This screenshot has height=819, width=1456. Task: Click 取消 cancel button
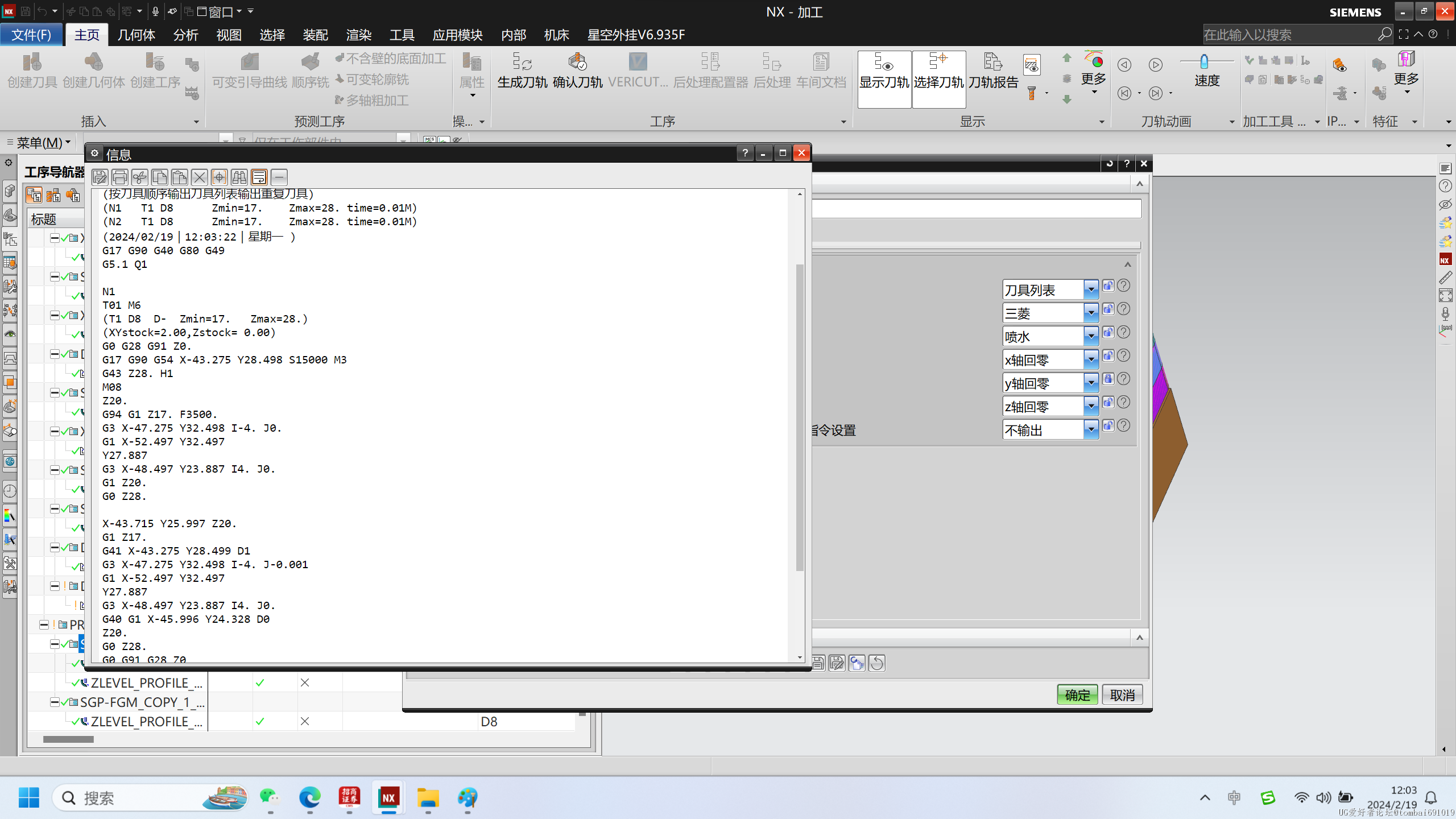1122,694
